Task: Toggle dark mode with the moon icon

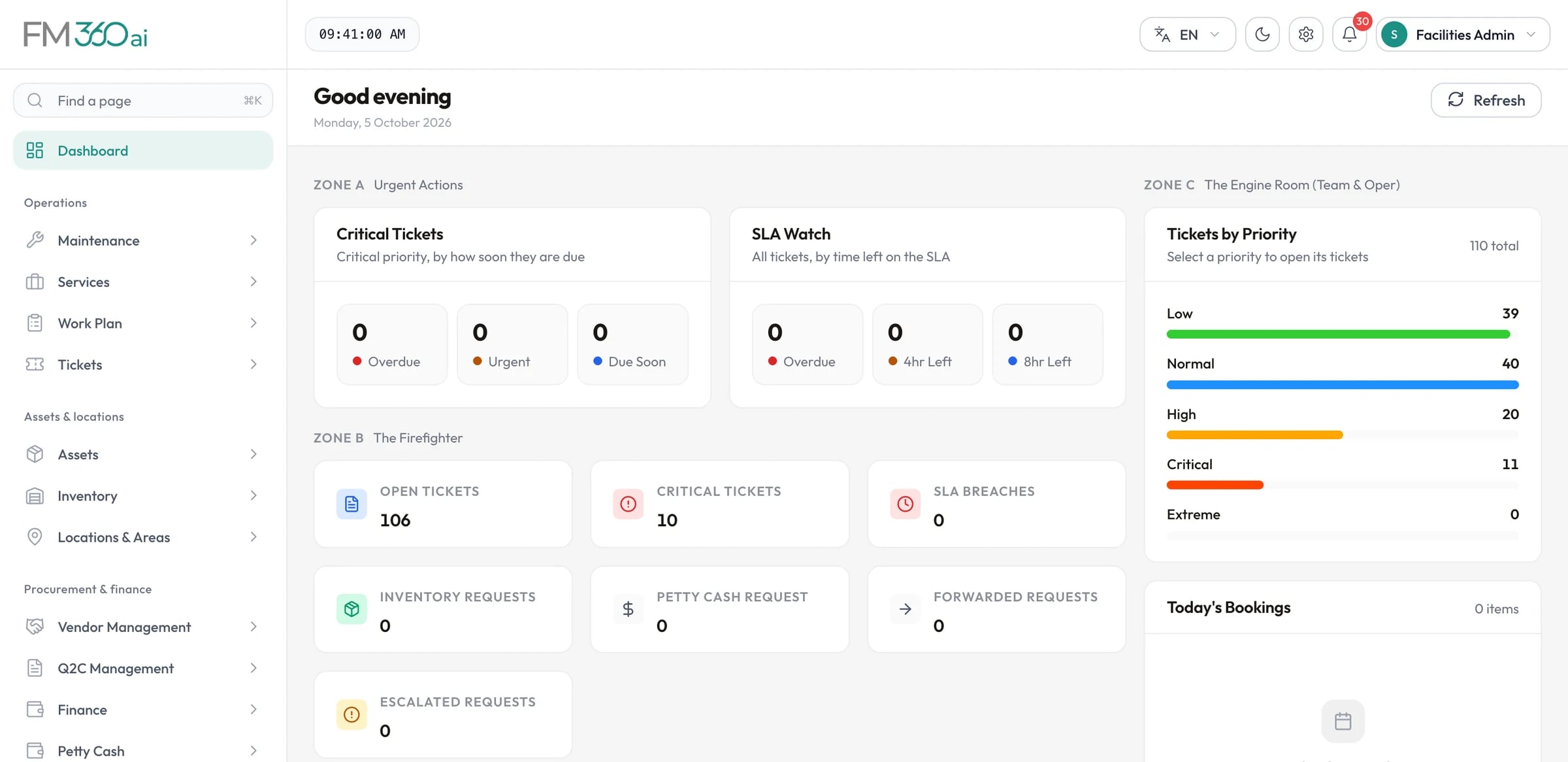Action: [x=1262, y=34]
